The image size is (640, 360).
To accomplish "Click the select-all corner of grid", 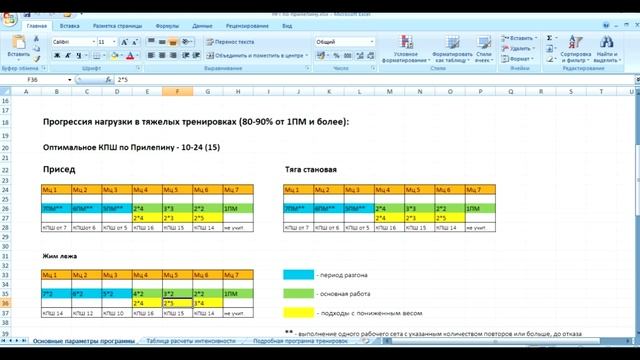I will [x=5, y=91].
